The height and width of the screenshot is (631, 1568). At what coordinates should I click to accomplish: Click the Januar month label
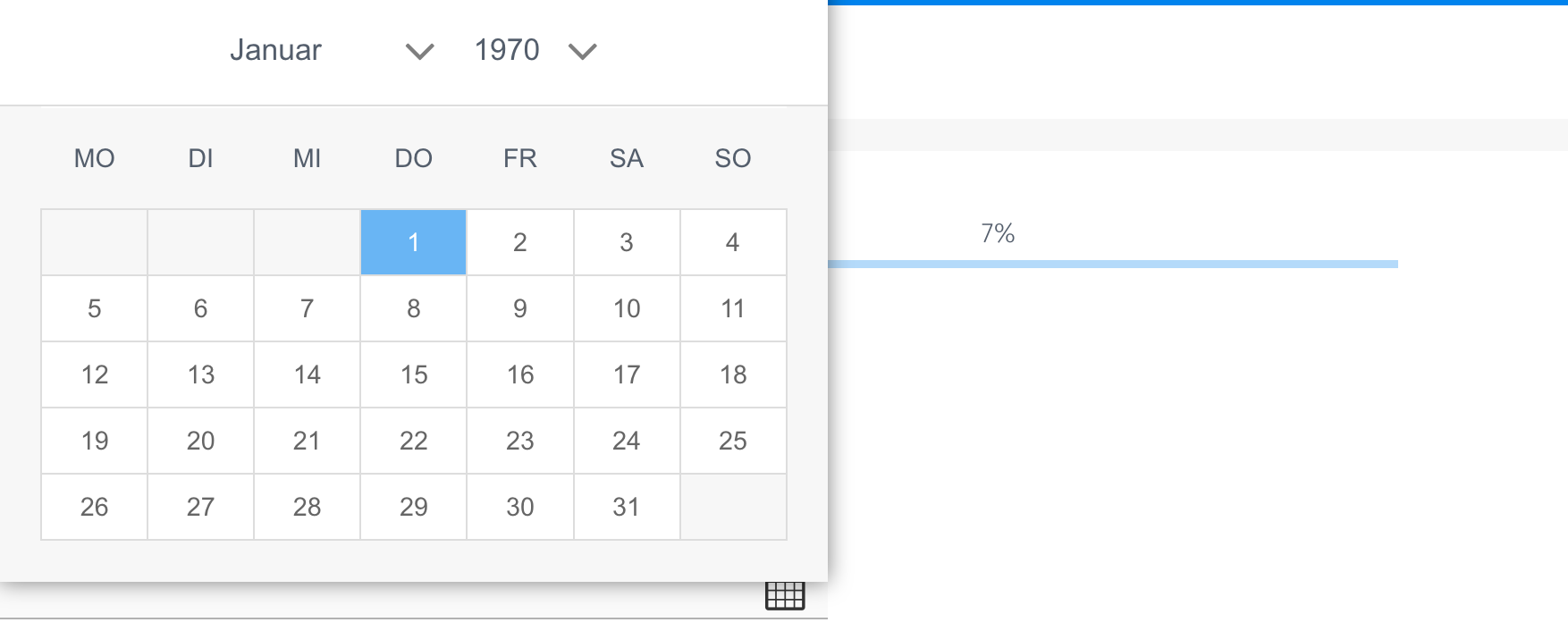coord(275,51)
